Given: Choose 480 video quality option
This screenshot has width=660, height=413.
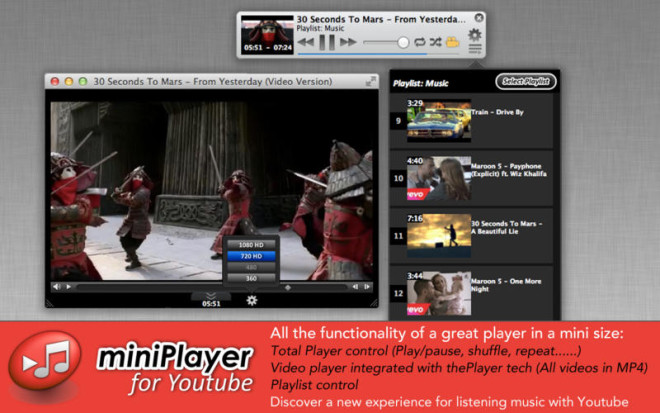Looking at the screenshot, I should [251, 267].
